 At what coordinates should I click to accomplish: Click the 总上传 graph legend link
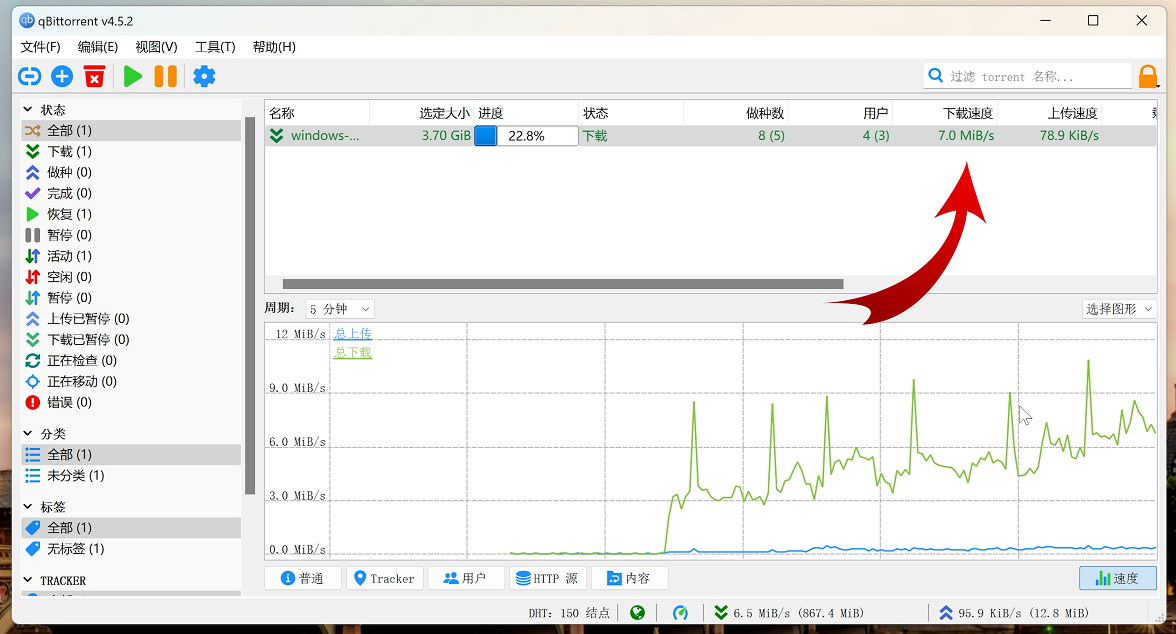[x=352, y=334]
